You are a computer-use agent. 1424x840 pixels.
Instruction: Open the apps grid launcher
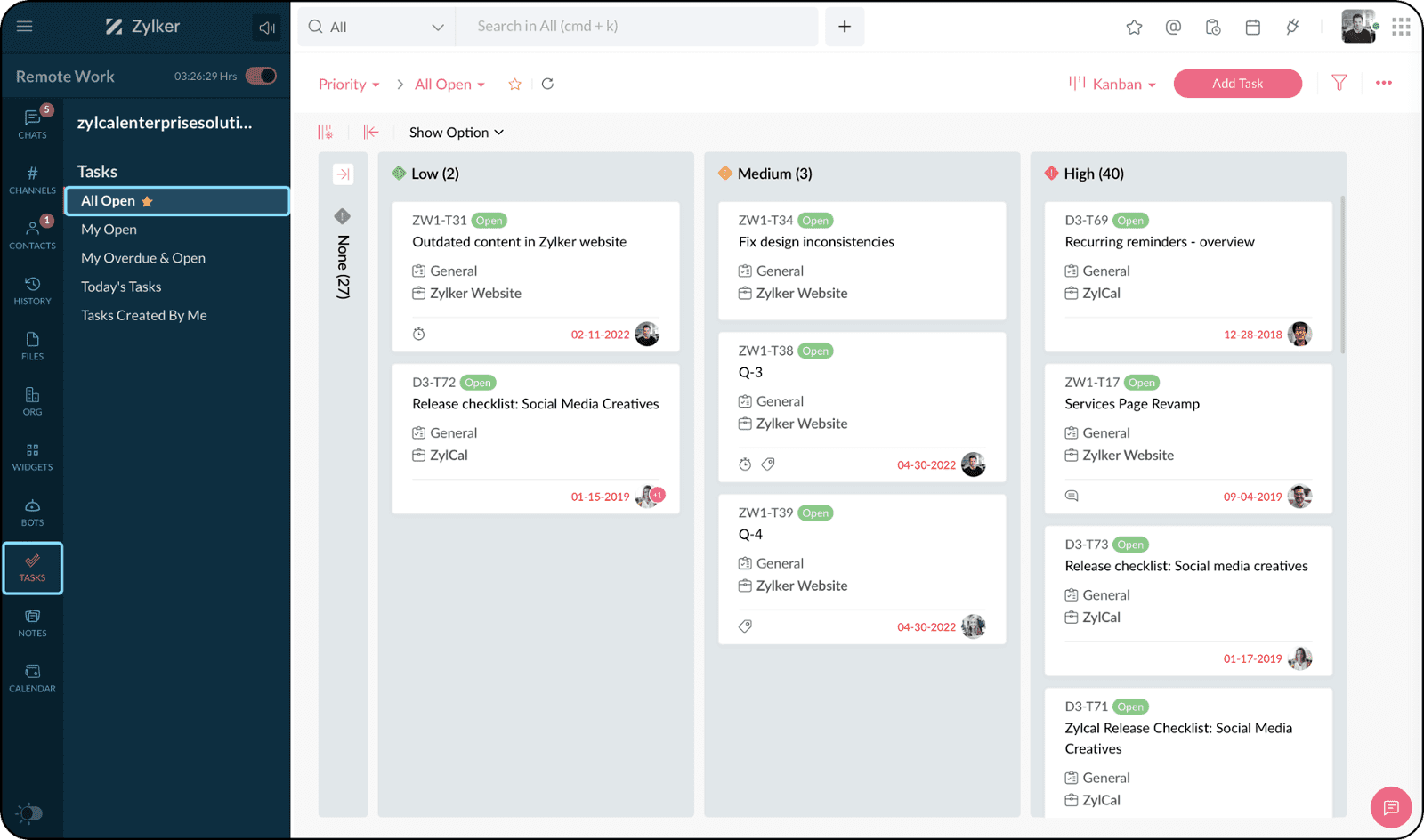coord(1401,28)
